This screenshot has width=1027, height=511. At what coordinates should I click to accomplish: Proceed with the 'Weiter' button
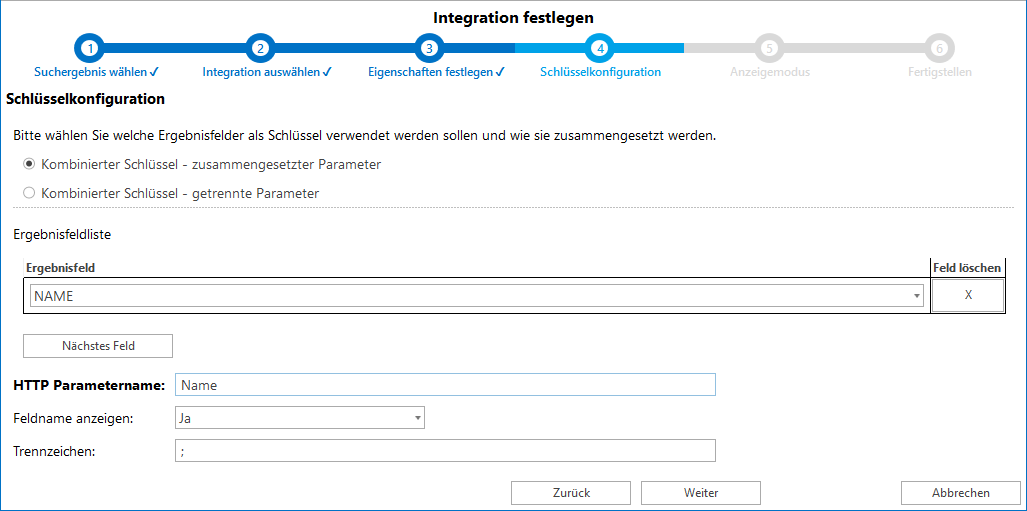[701, 493]
